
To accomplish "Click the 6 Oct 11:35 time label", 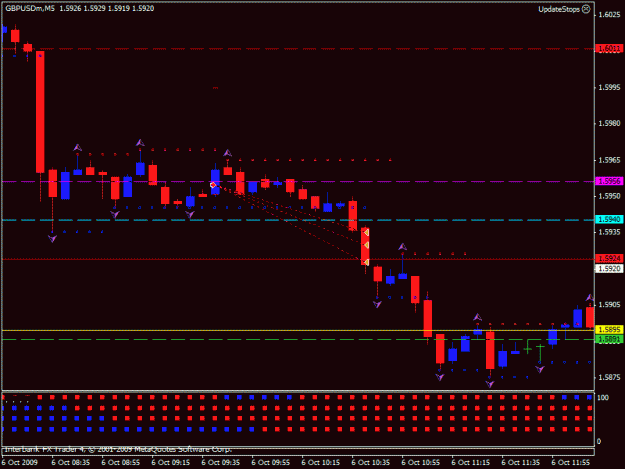I will pos(521,462).
